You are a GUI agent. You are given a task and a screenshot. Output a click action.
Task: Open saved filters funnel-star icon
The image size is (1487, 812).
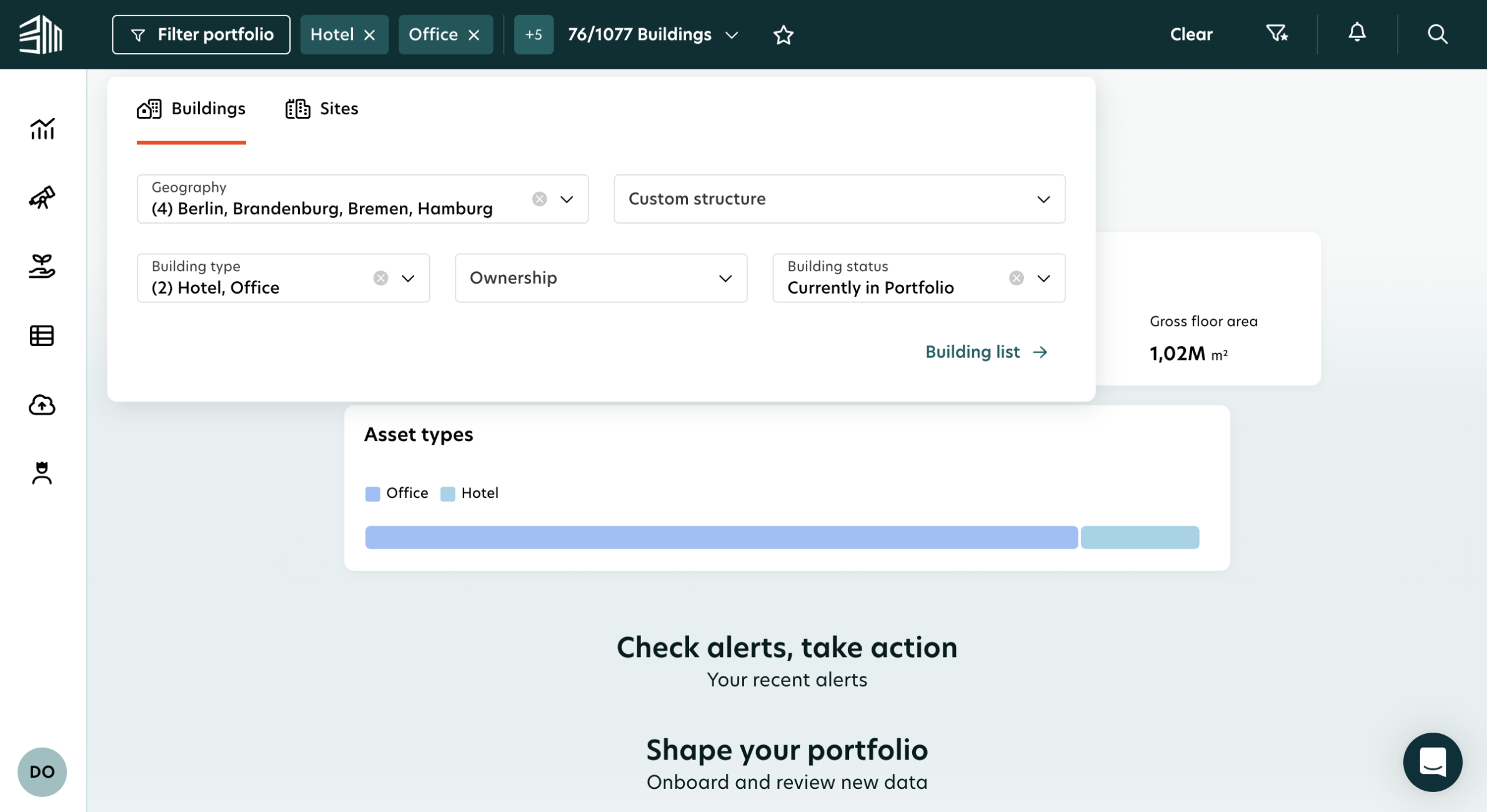click(x=1276, y=33)
